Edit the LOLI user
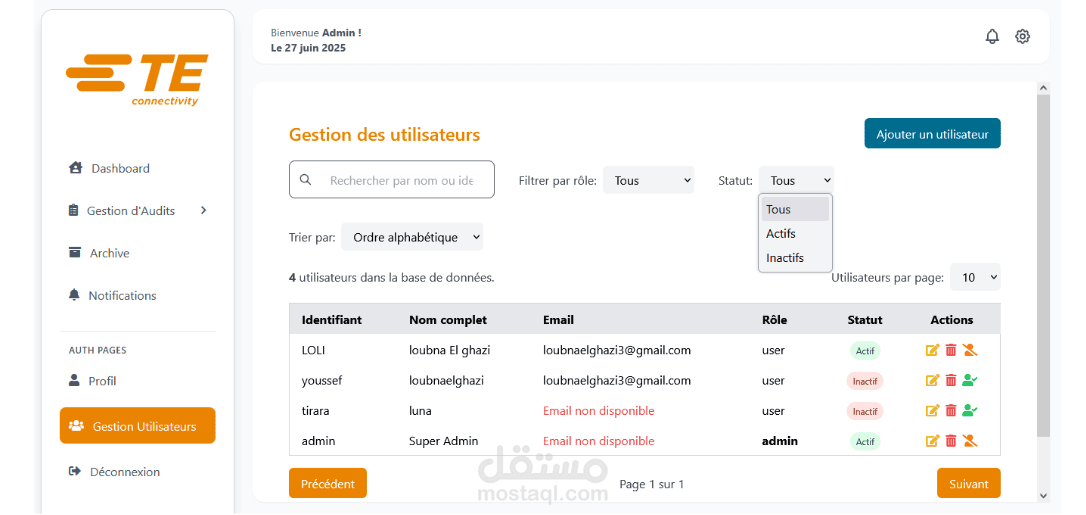The image size is (1086, 515). 932,350
